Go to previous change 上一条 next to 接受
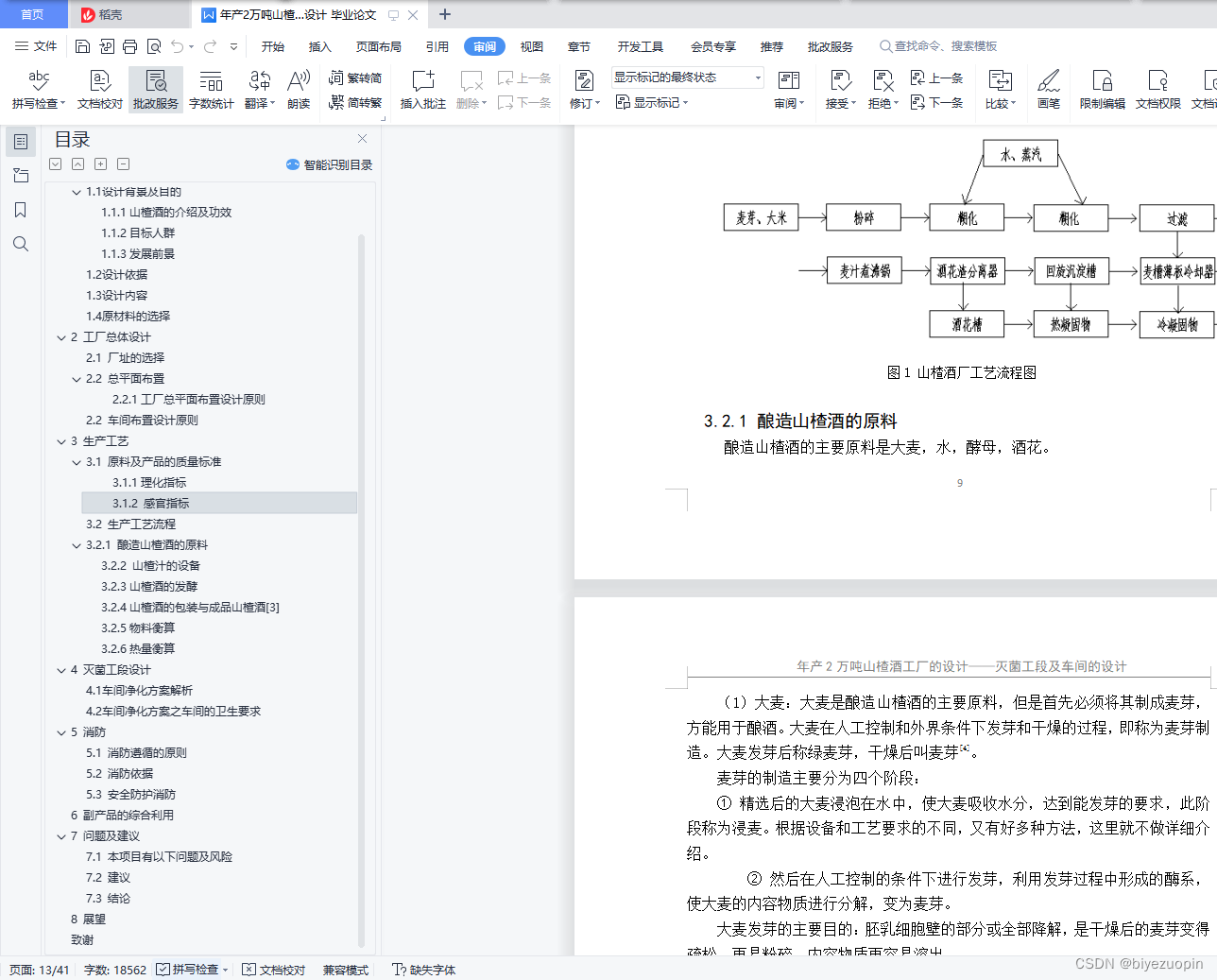This screenshot has width=1217, height=980. (936, 78)
